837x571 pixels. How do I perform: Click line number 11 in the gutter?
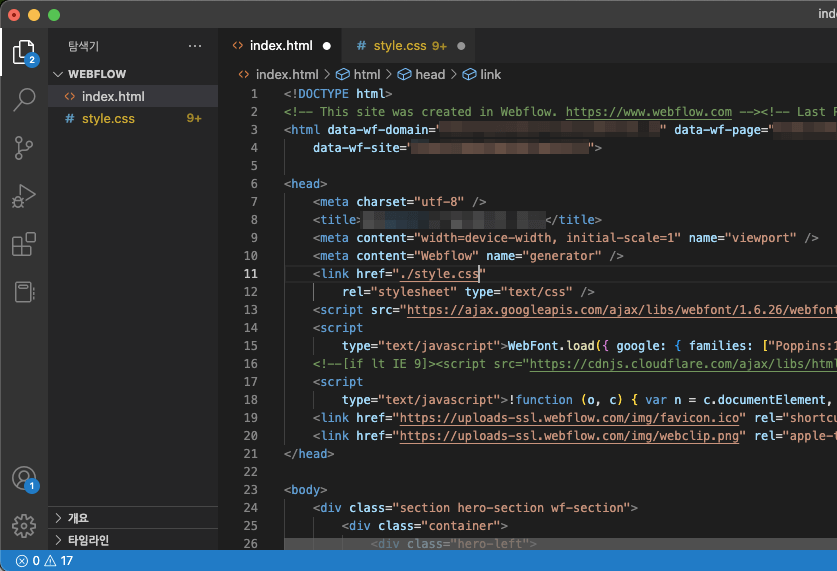point(251,274)
